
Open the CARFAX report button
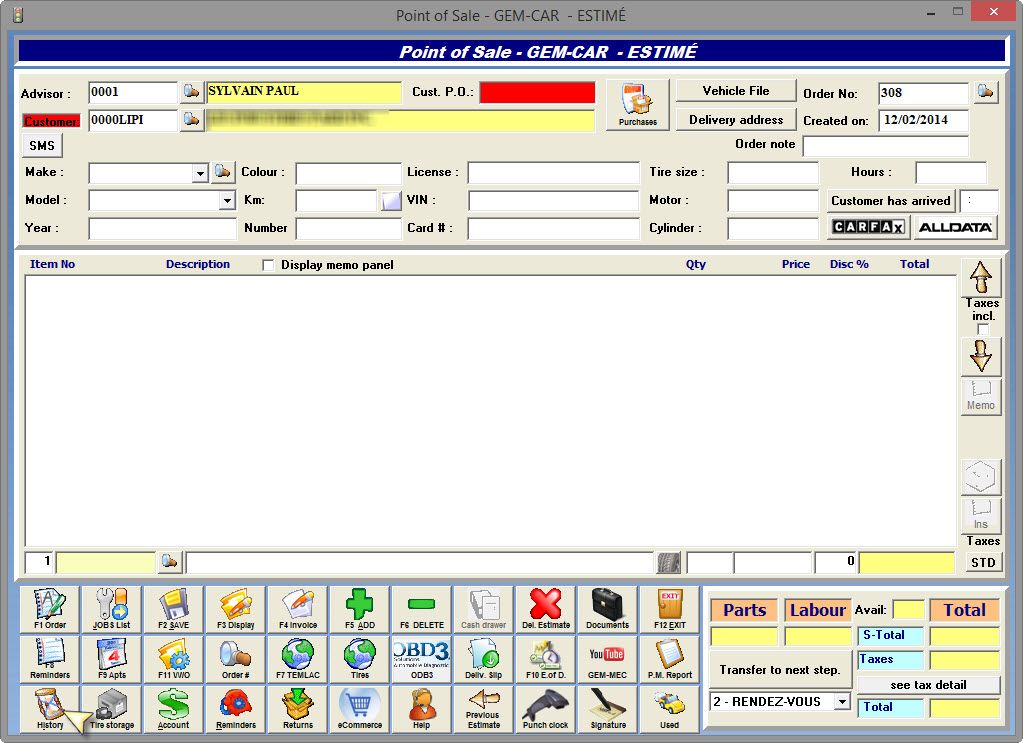point(868,227)
